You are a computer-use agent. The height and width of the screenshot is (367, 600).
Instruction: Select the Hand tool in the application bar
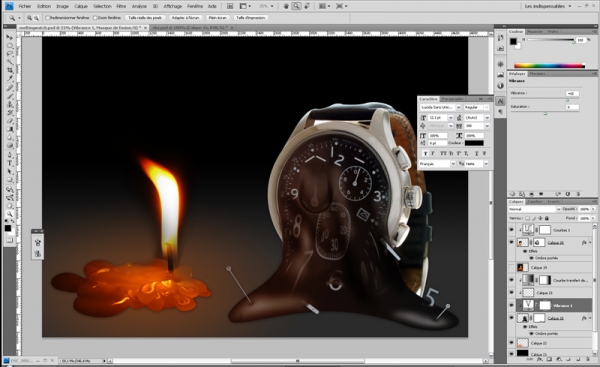point(286,6)
